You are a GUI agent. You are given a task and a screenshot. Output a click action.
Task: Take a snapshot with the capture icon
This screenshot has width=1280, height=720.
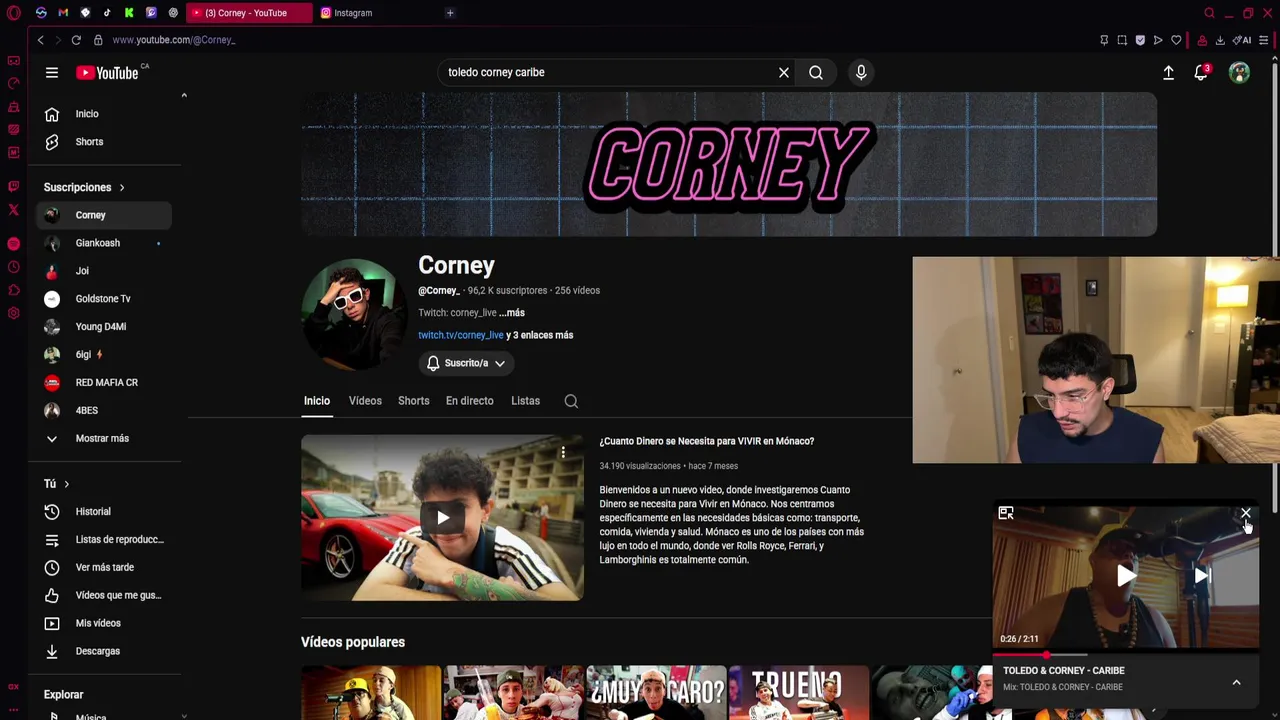pos(1122,40)
